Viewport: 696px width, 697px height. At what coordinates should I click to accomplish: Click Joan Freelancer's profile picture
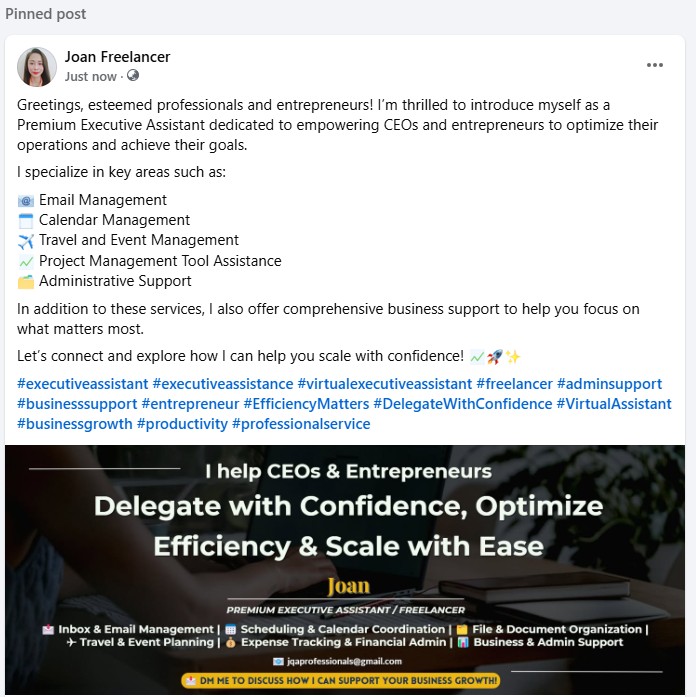tap(37, 67)
